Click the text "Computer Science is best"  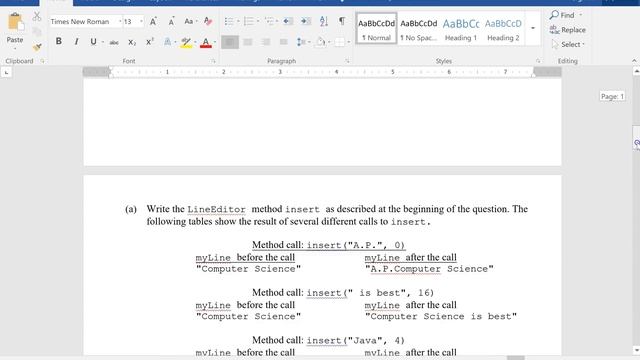(441, 316)
